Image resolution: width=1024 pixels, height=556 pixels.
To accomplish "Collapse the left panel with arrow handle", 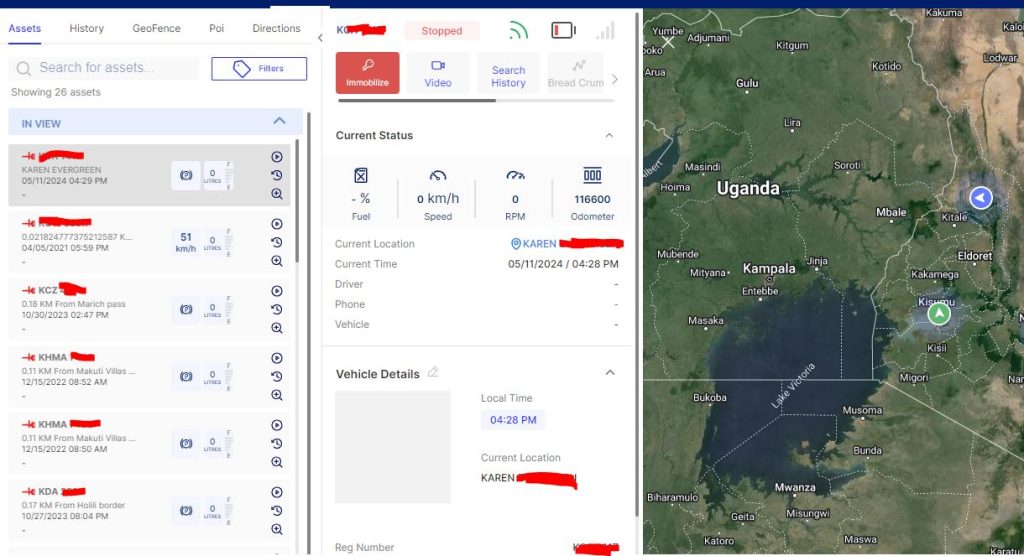I will click(320, 38).
